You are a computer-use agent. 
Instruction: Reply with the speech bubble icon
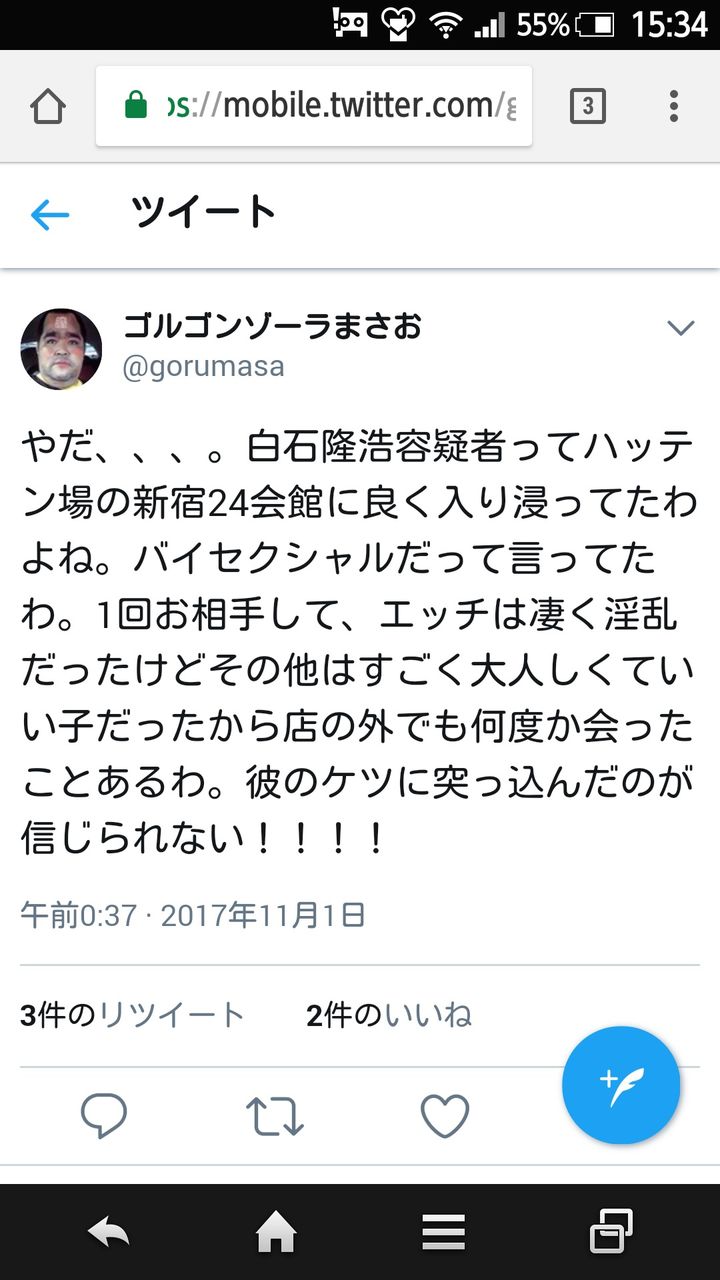tap(104, 1116)
